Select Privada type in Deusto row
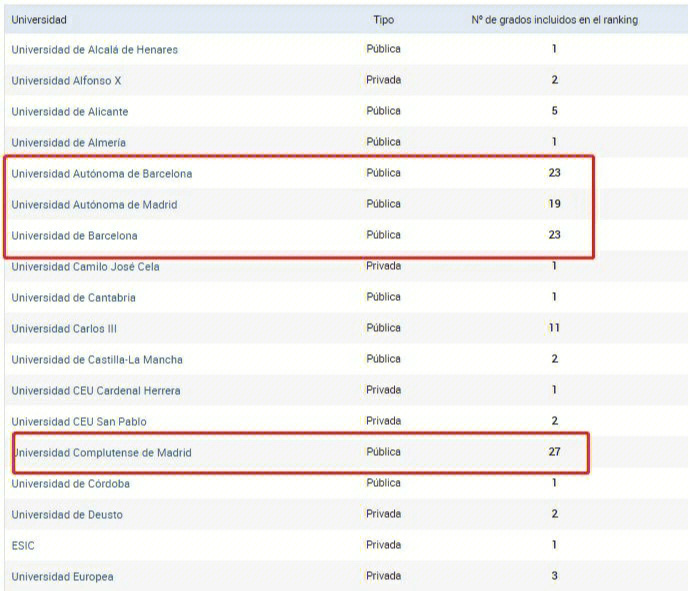688x591 pixels. coord(383,514)
